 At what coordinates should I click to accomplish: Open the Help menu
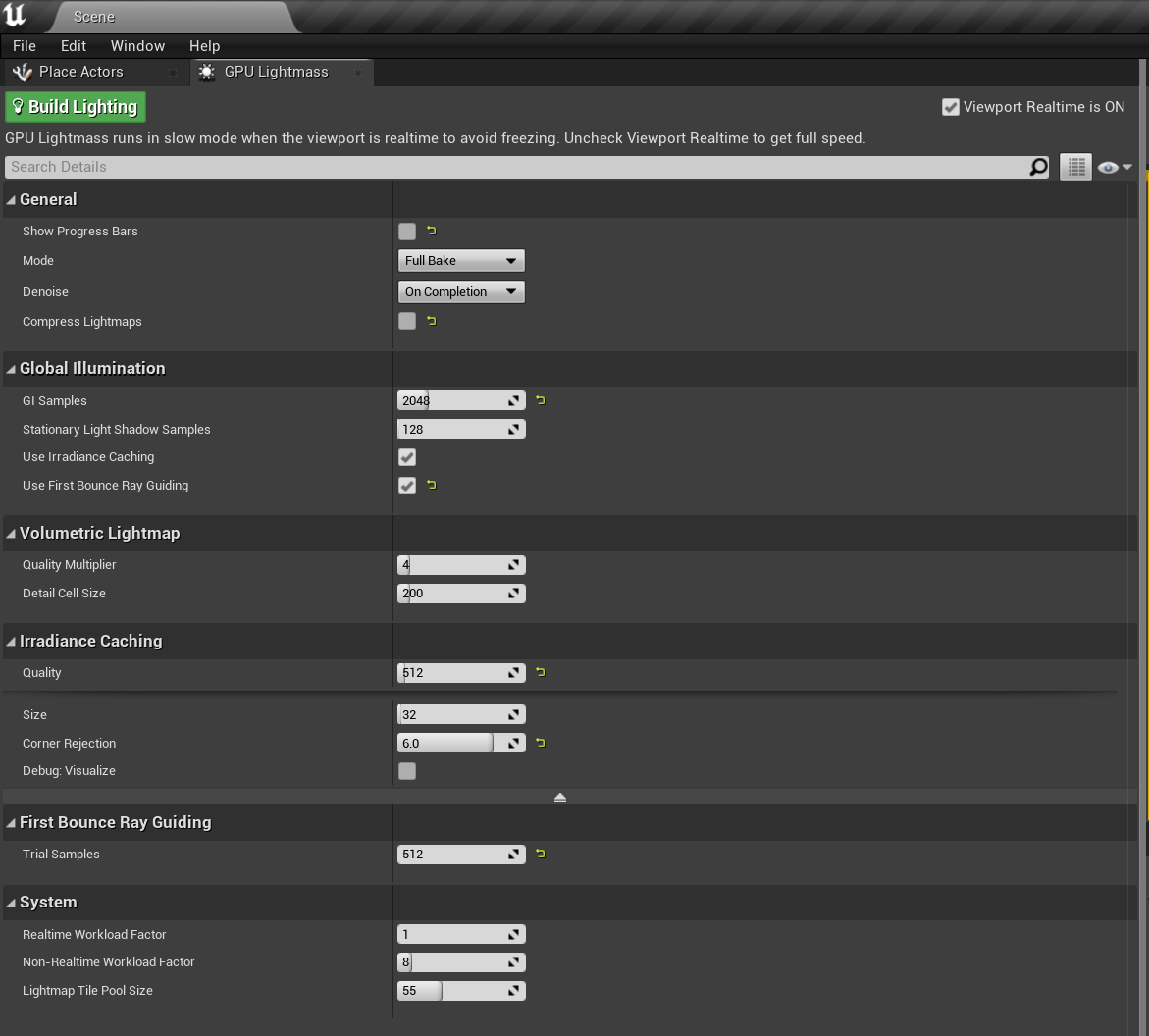(x=204, y=45)
